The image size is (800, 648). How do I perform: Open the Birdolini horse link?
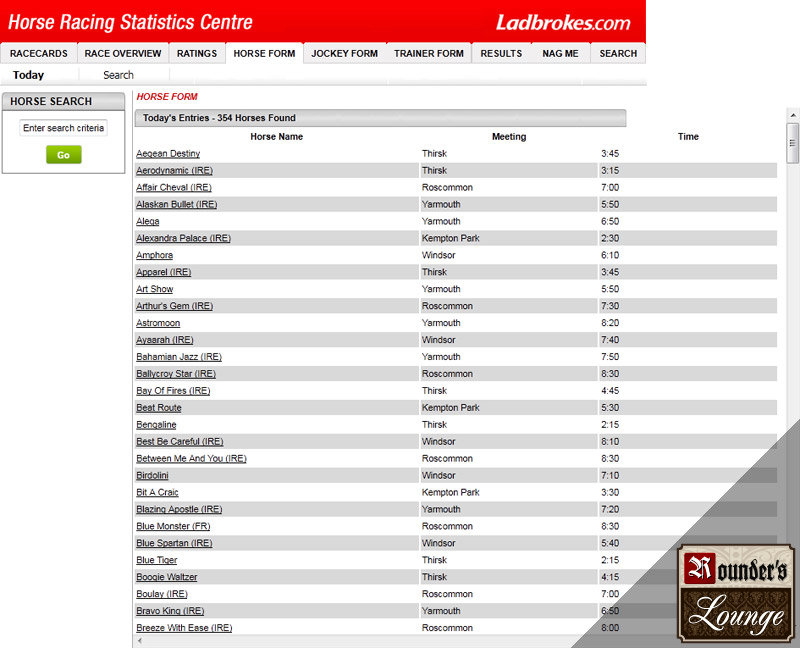coord(152,476)
